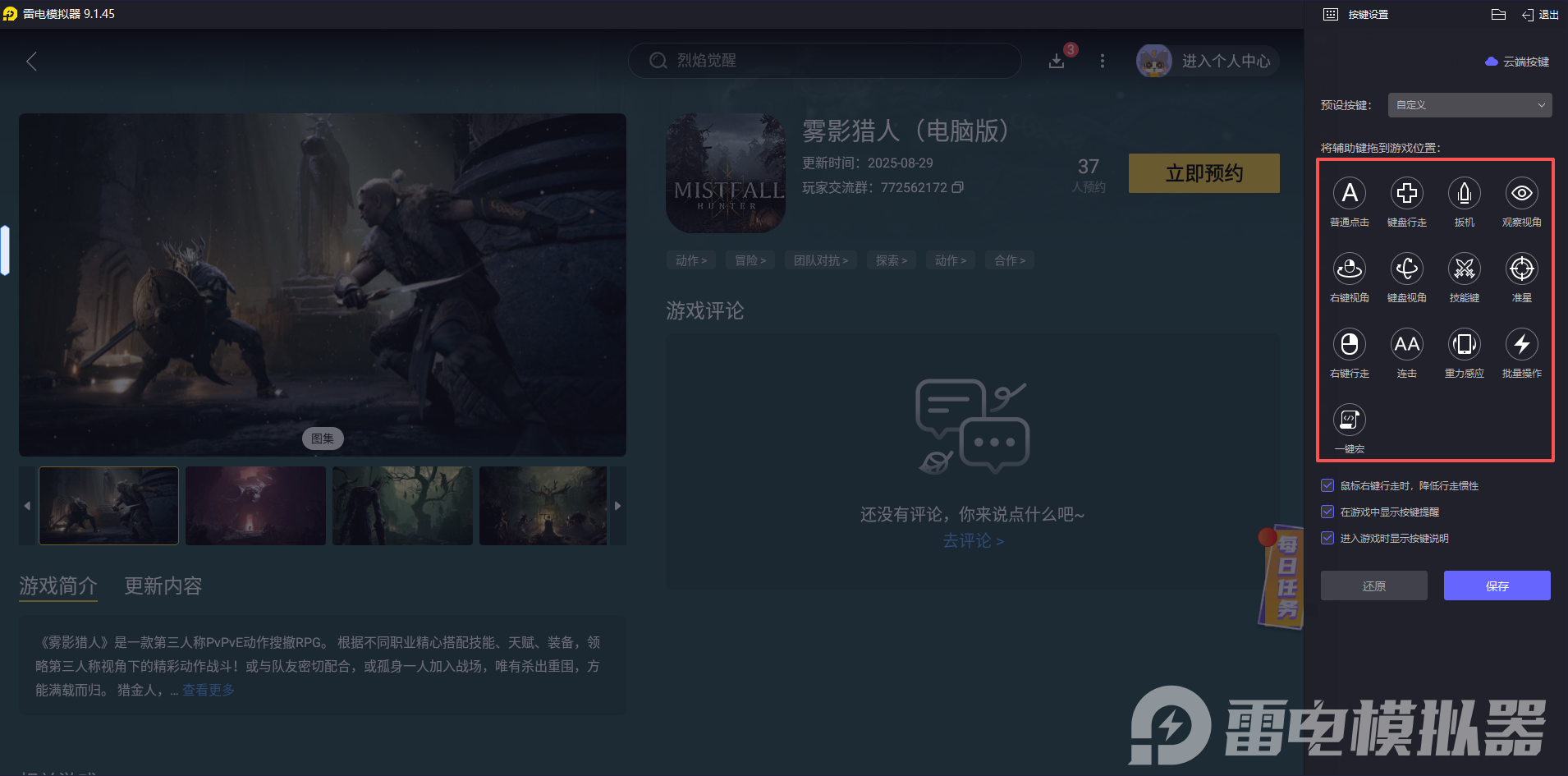Choose the 扳机 trigger key icon
The image size is (1568, 776).
1464,193
